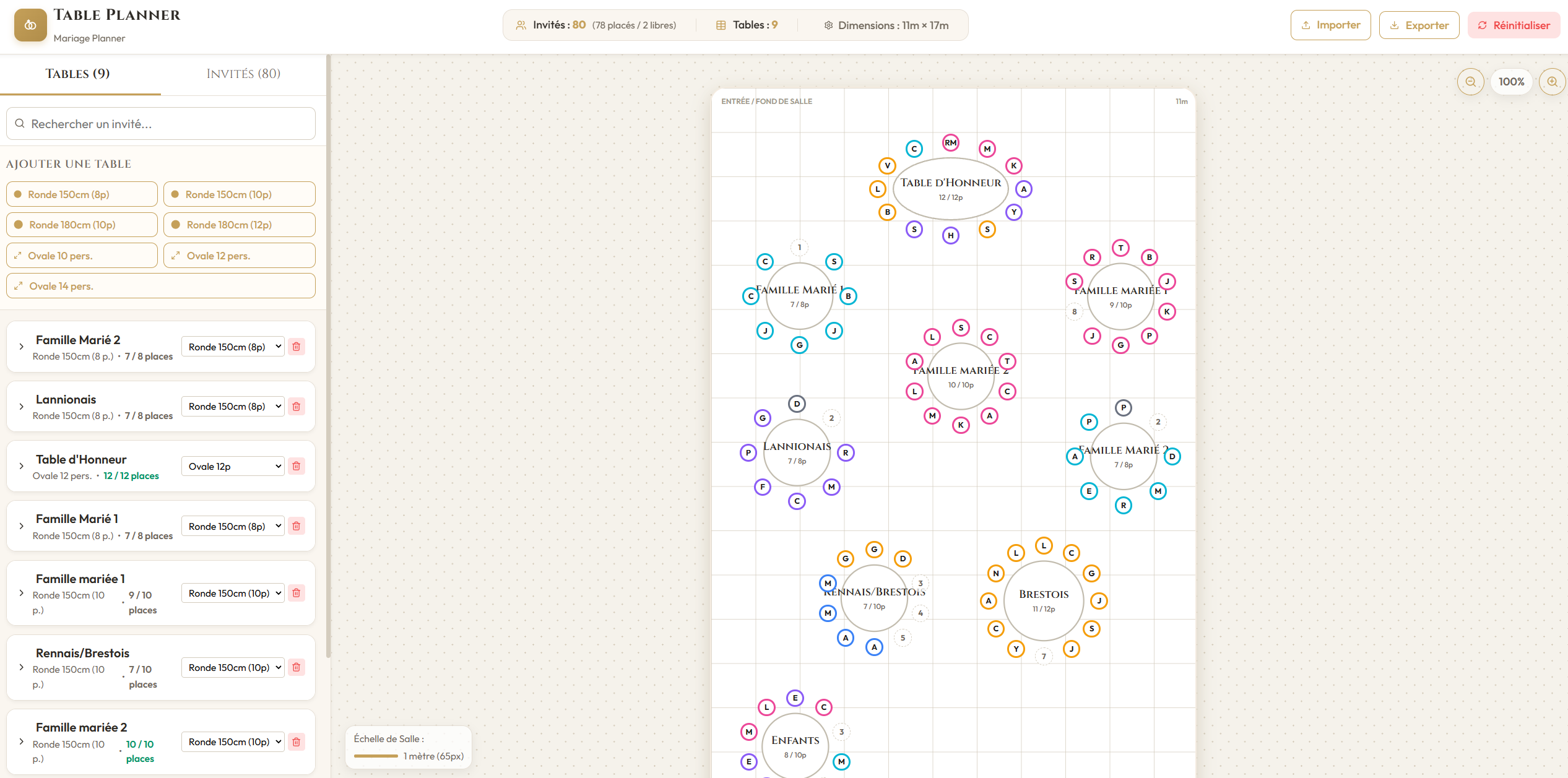Click the Table Planner rings logo icon
Image resolution: width=1568 pixels, height=778 pixels.
[x=30, y=25]
